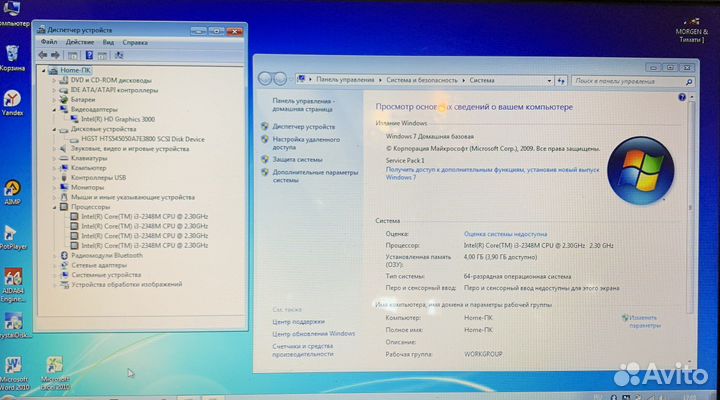Open CrystalDisk desktop shortcut
720x400 pixels.
point(14,326)
